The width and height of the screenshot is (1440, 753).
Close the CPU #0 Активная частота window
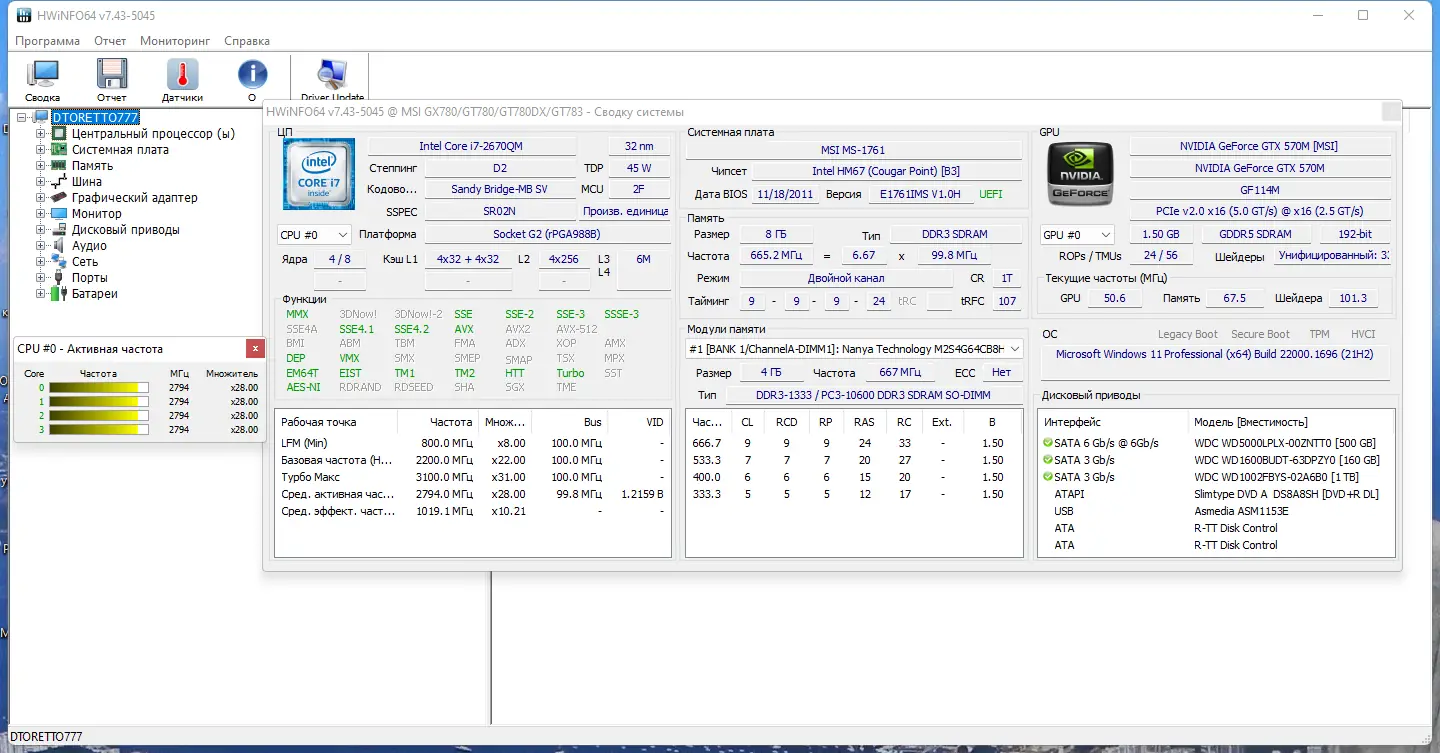(x=256, y=348)
